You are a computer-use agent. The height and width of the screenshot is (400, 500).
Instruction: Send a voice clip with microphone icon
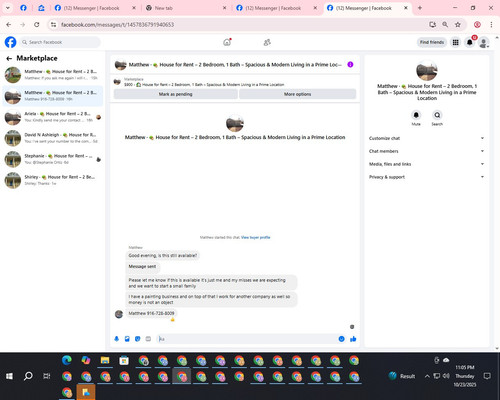[x=117, y=339]
